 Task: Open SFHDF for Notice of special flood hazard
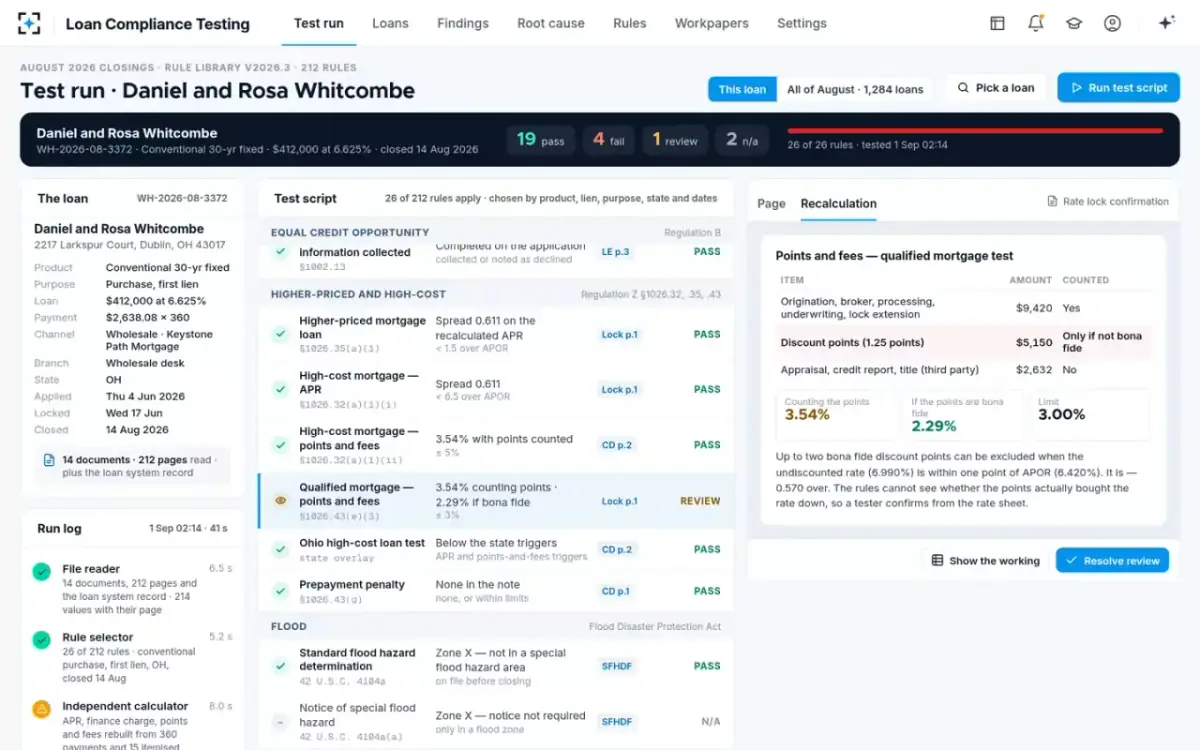pos(617,721)
